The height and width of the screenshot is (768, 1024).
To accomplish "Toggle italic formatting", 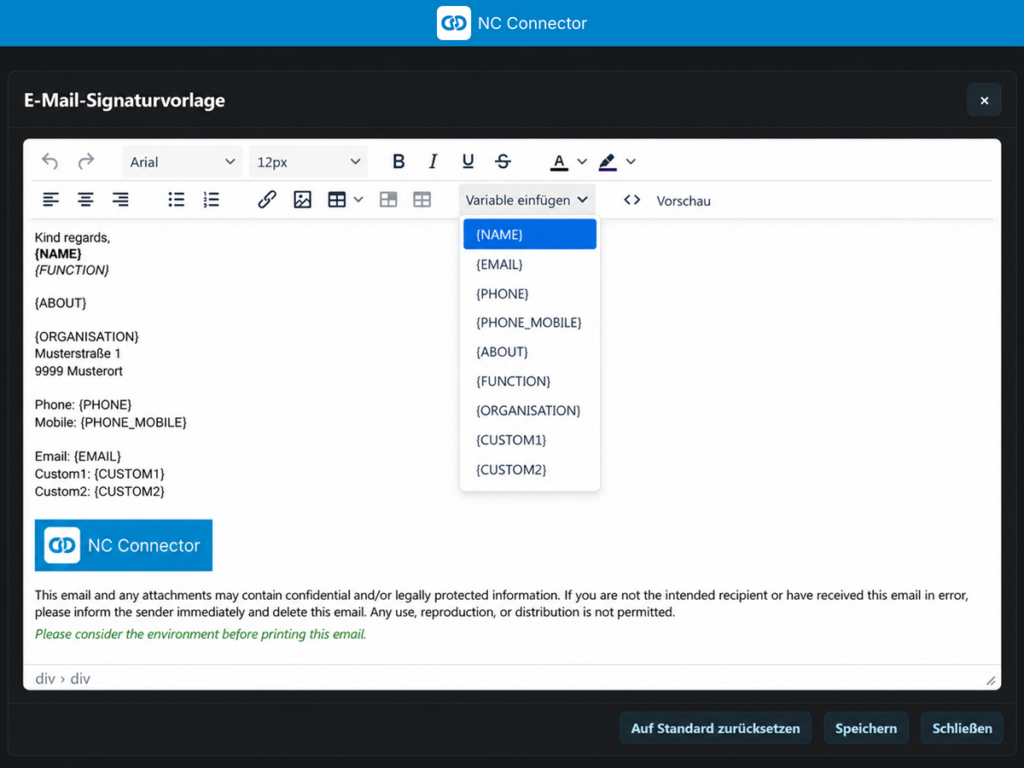I will click(433, 161).
